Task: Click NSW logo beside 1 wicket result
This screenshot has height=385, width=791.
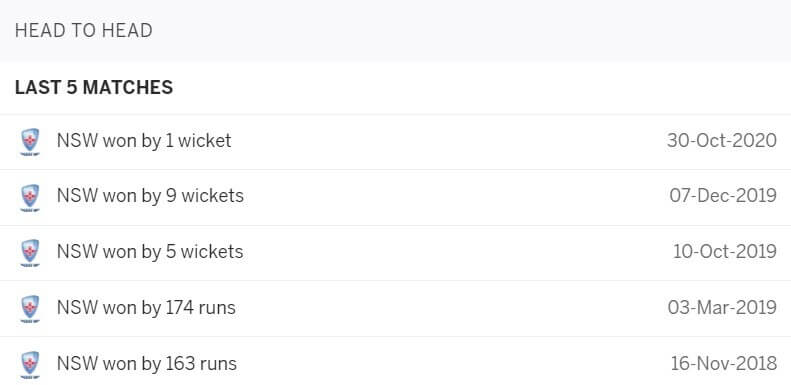Action: (30, 142)
